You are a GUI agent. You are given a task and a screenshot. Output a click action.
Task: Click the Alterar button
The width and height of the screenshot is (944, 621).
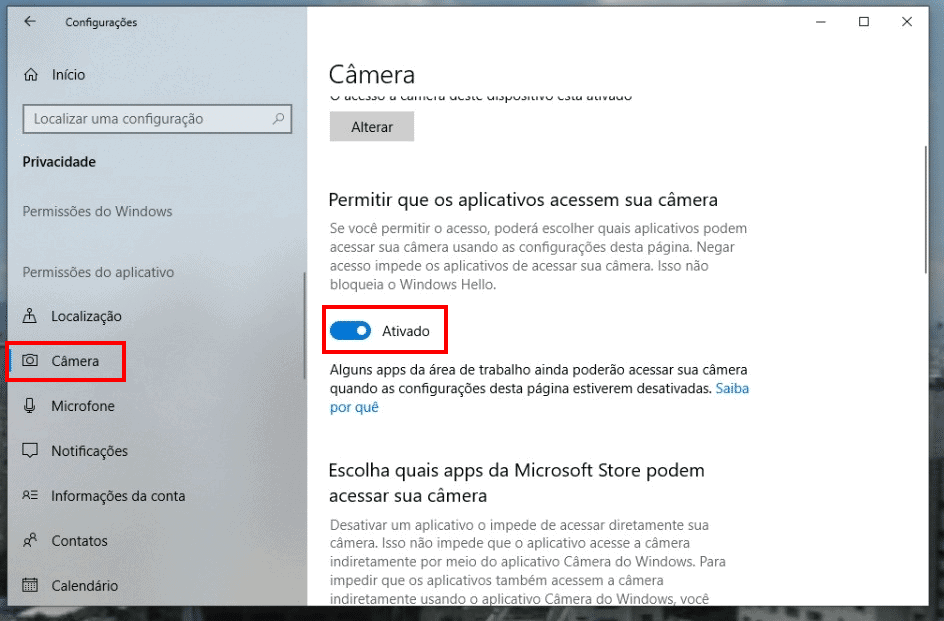click(x=371, y=127)
